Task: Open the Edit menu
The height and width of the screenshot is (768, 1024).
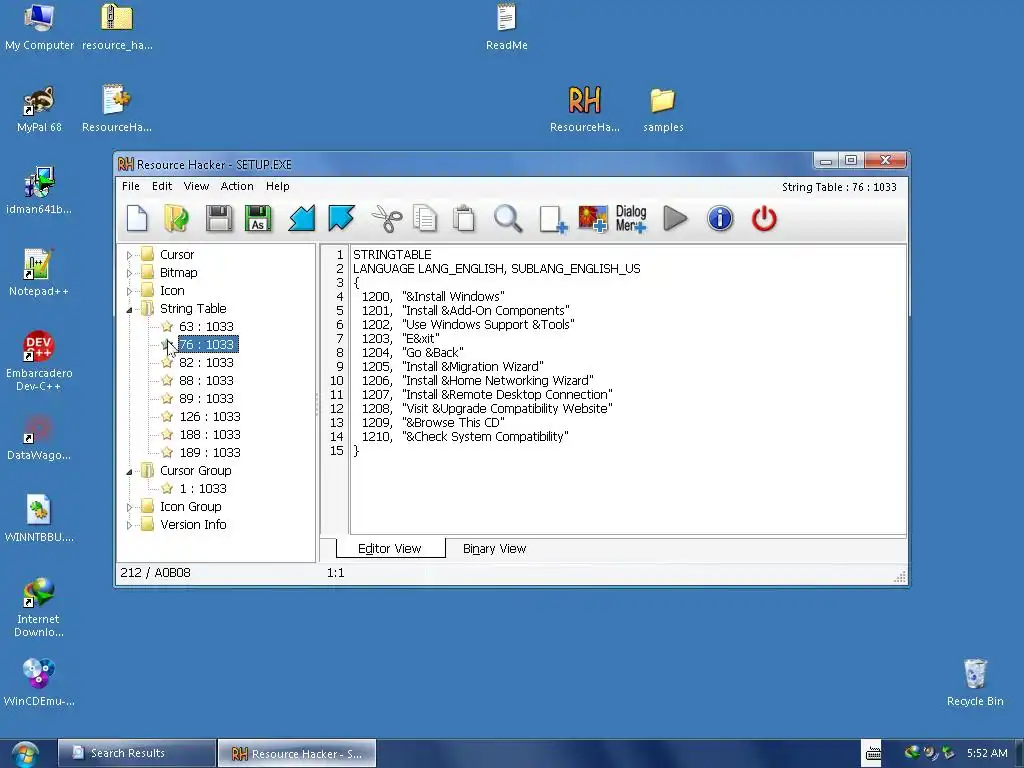Action: [162, 186]
